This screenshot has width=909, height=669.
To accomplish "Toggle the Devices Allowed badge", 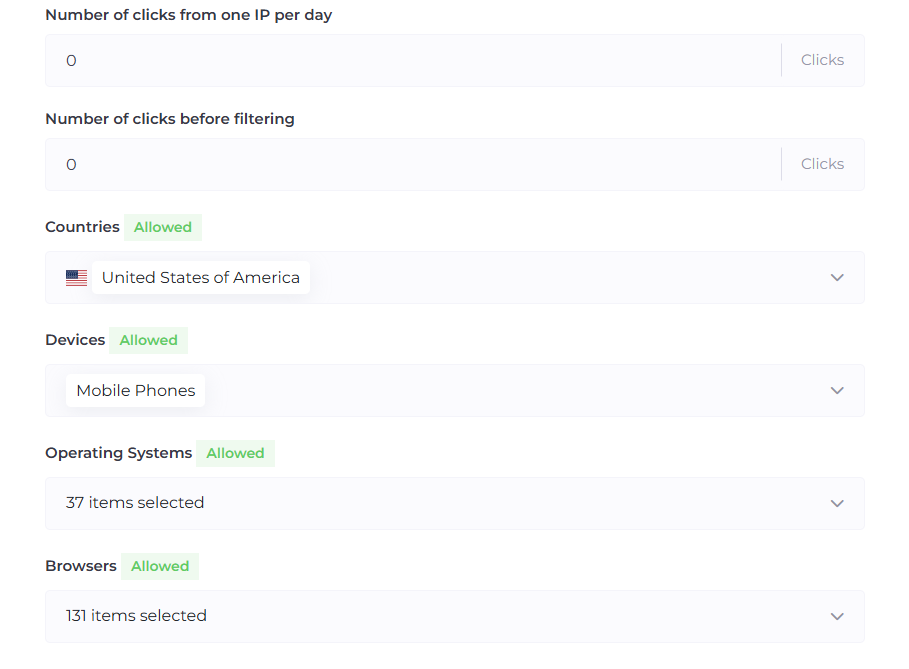I will (148, 340).
